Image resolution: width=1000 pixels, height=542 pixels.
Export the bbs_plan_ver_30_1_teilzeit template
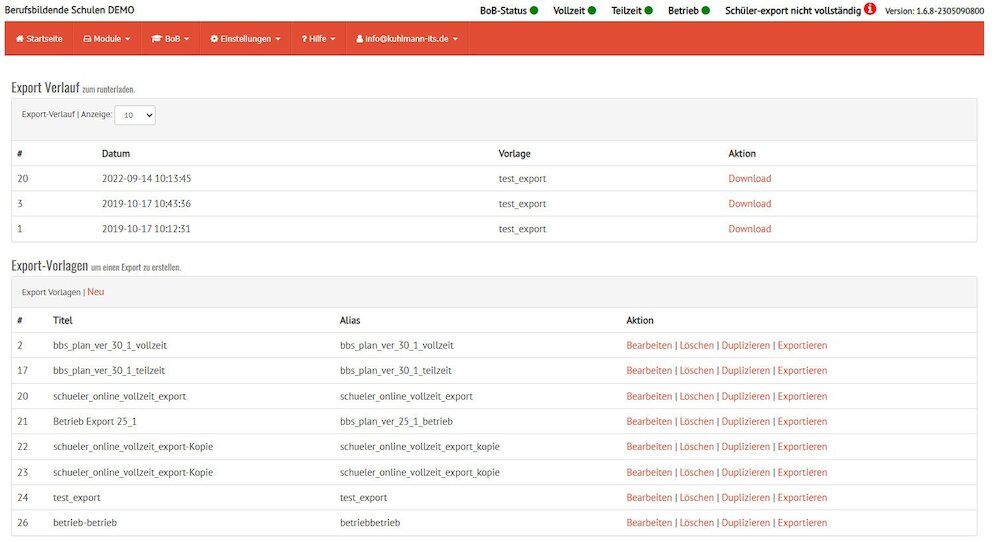(802, 371)
